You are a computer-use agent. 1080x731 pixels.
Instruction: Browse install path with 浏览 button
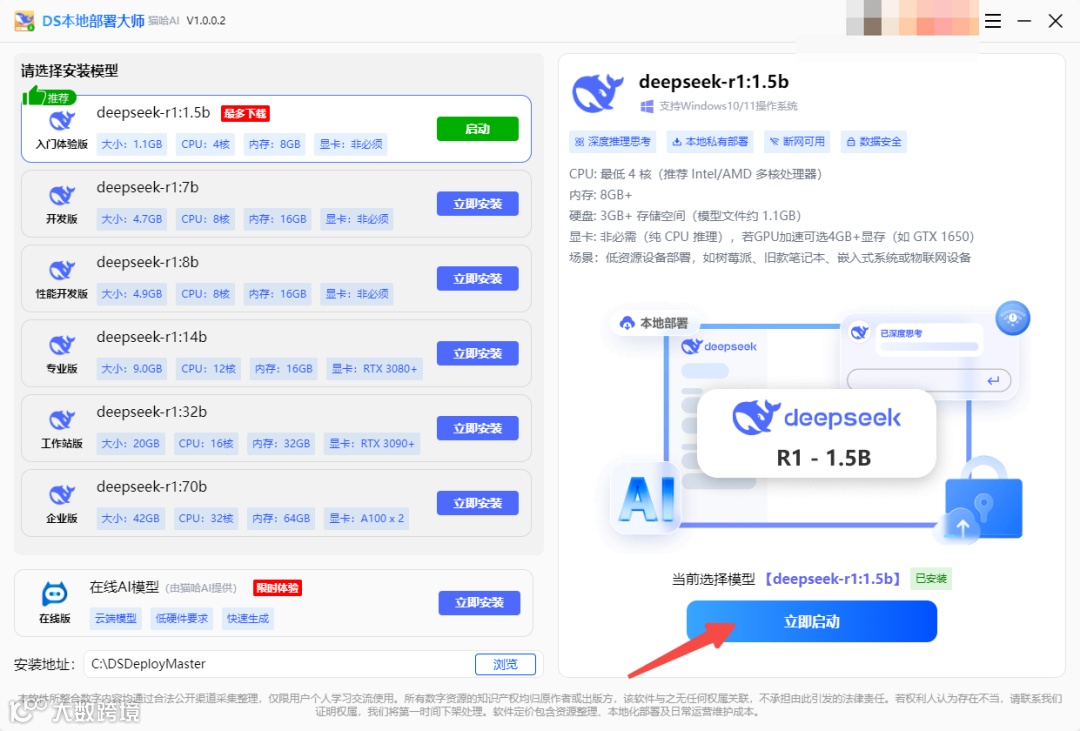tap(505, 664)
